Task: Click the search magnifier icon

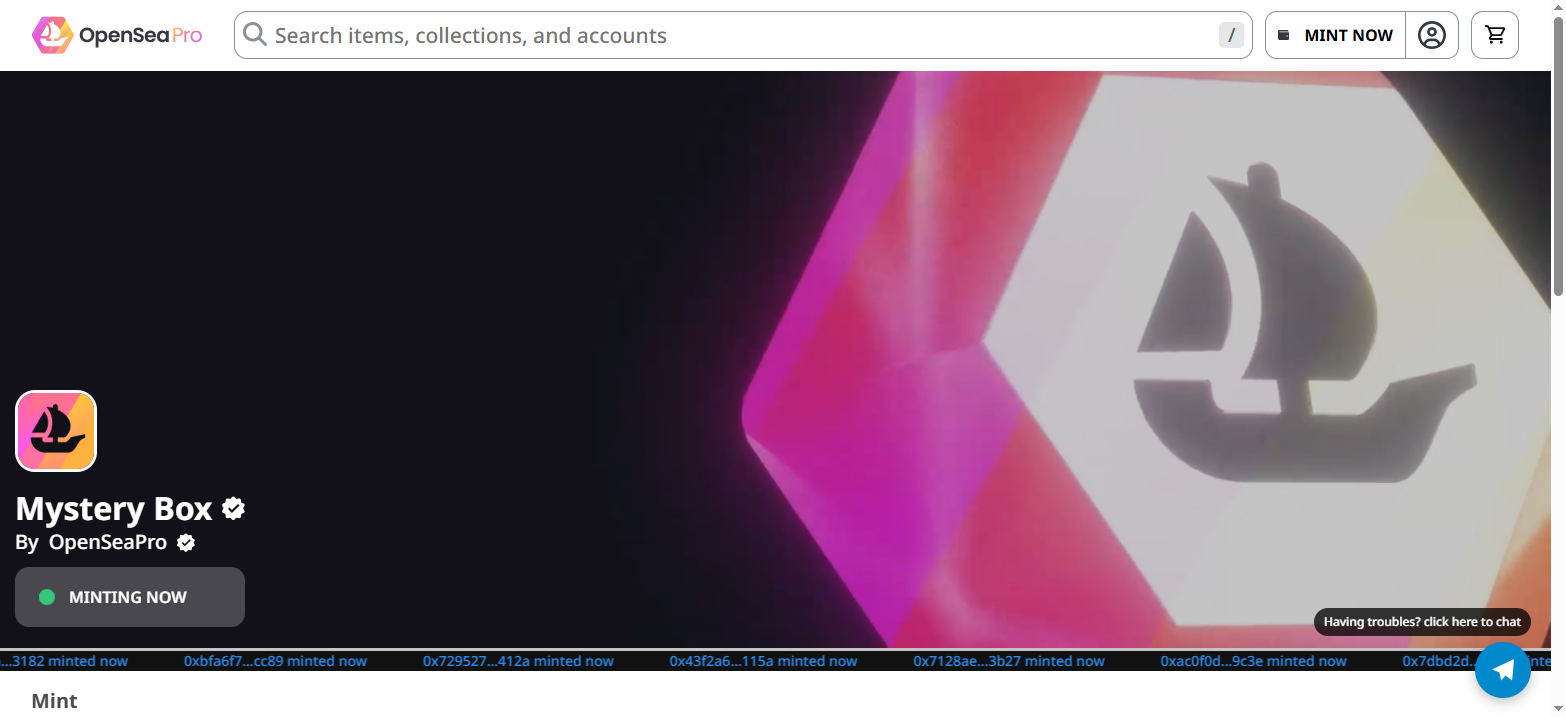Action: point(255,35)
